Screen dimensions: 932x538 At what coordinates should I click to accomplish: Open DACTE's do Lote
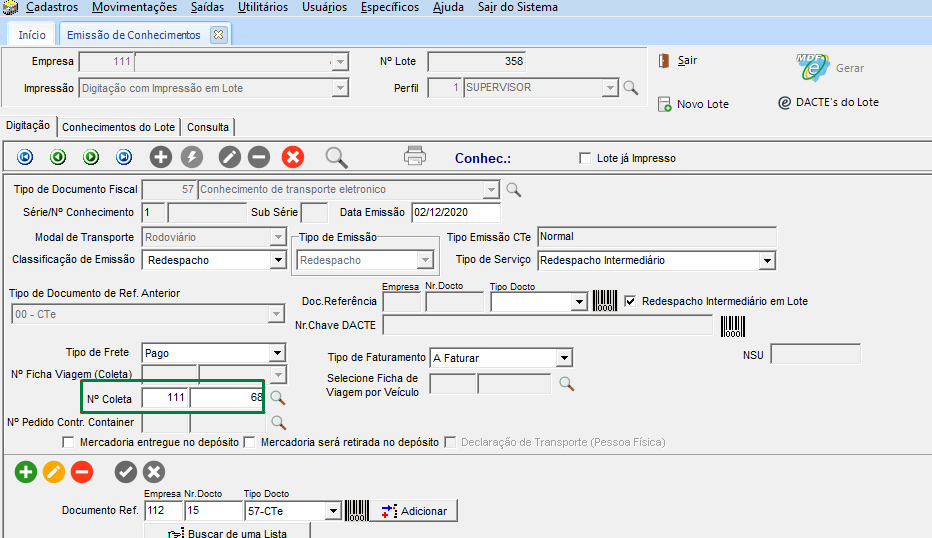(x=829, y=102)
